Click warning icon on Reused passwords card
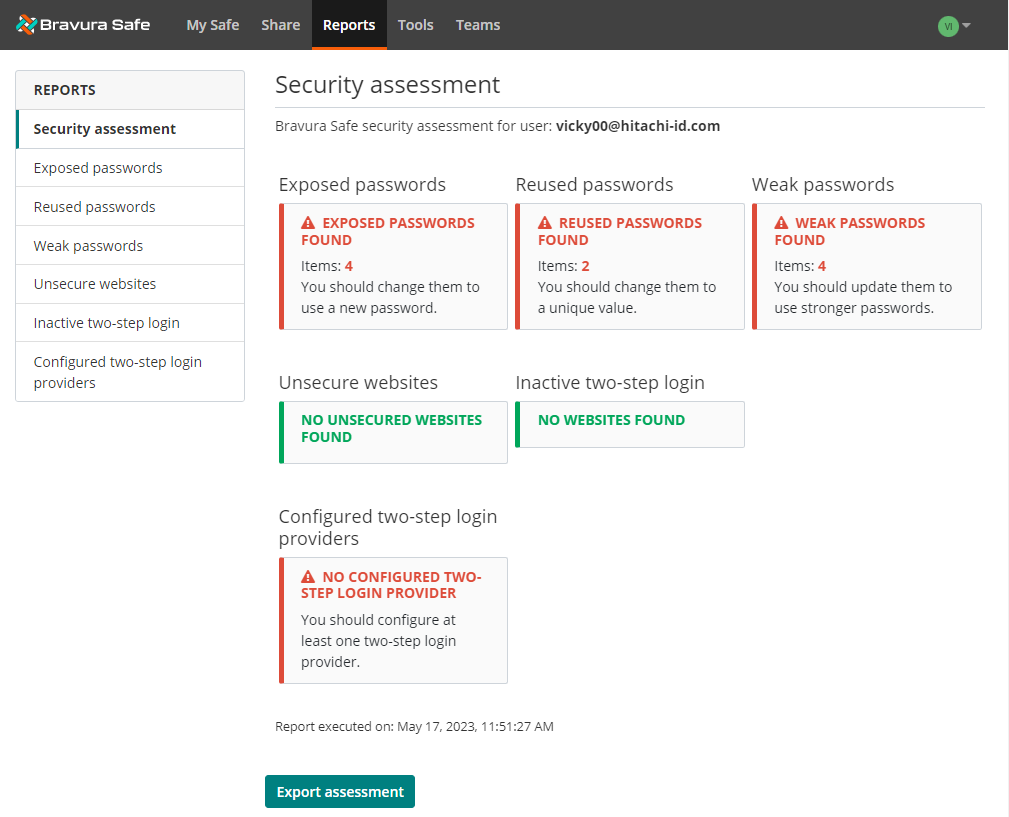1009x817 pixels. (546, 222)
